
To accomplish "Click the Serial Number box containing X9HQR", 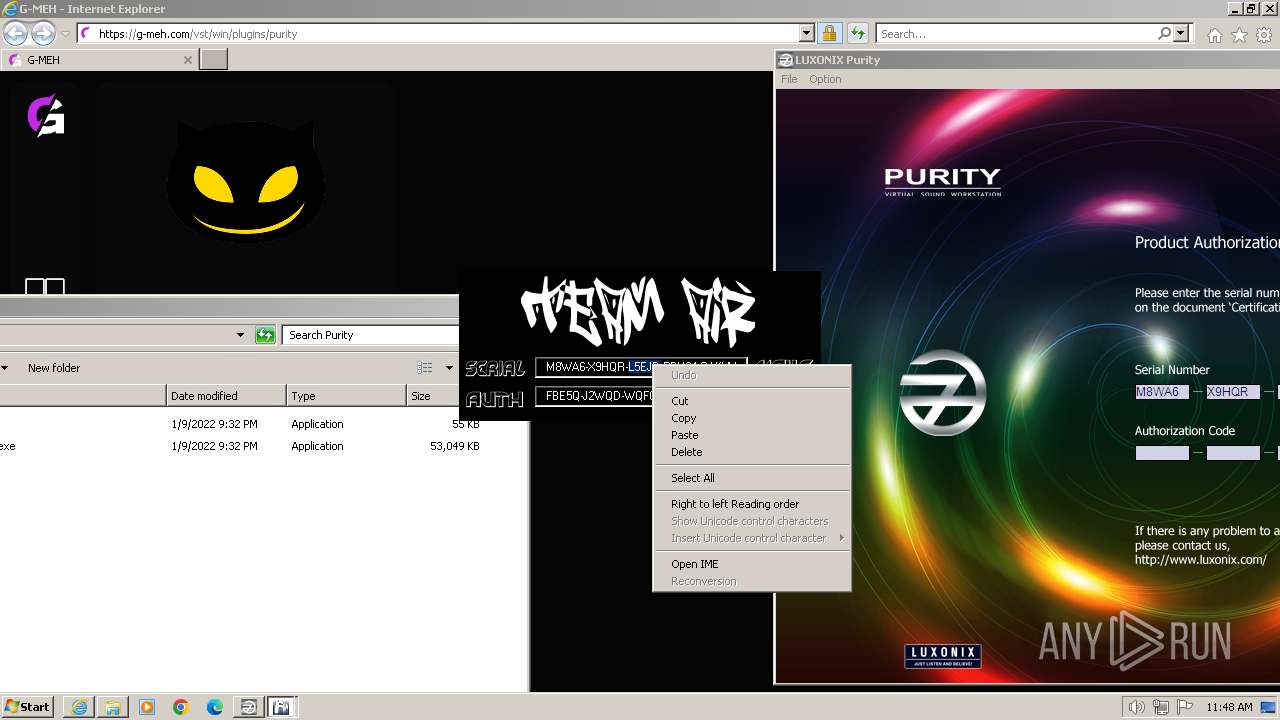I will pyautogui.click(x=1233, y=392).
